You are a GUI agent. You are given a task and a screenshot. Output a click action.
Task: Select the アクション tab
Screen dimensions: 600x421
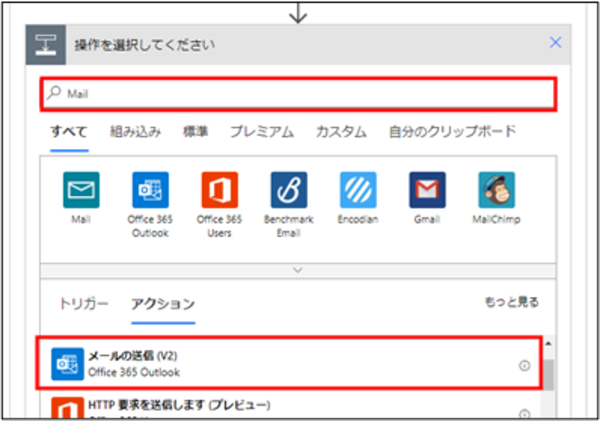pos(163,304)
